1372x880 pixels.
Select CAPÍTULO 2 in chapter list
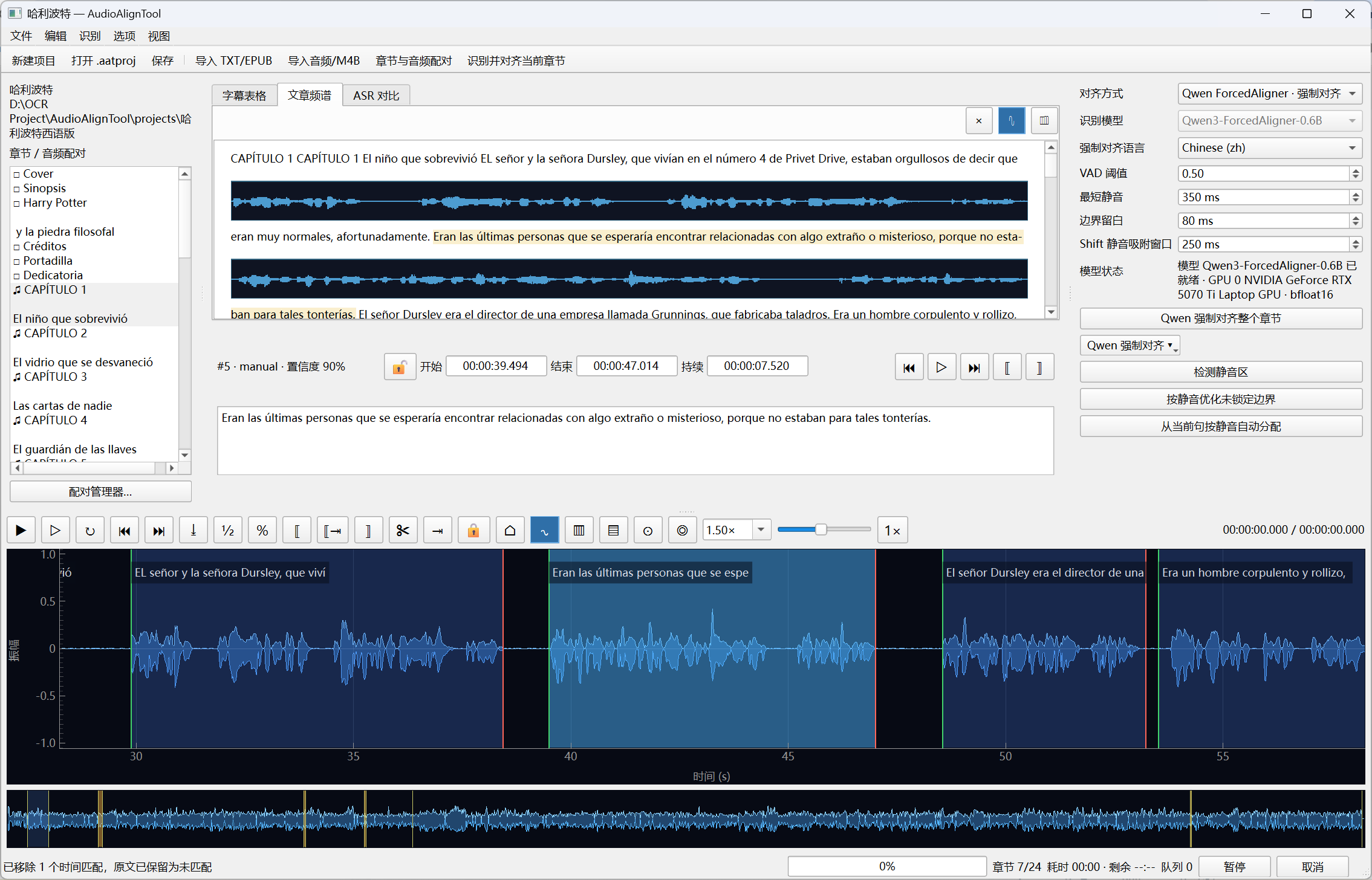[x=56, y=333]
